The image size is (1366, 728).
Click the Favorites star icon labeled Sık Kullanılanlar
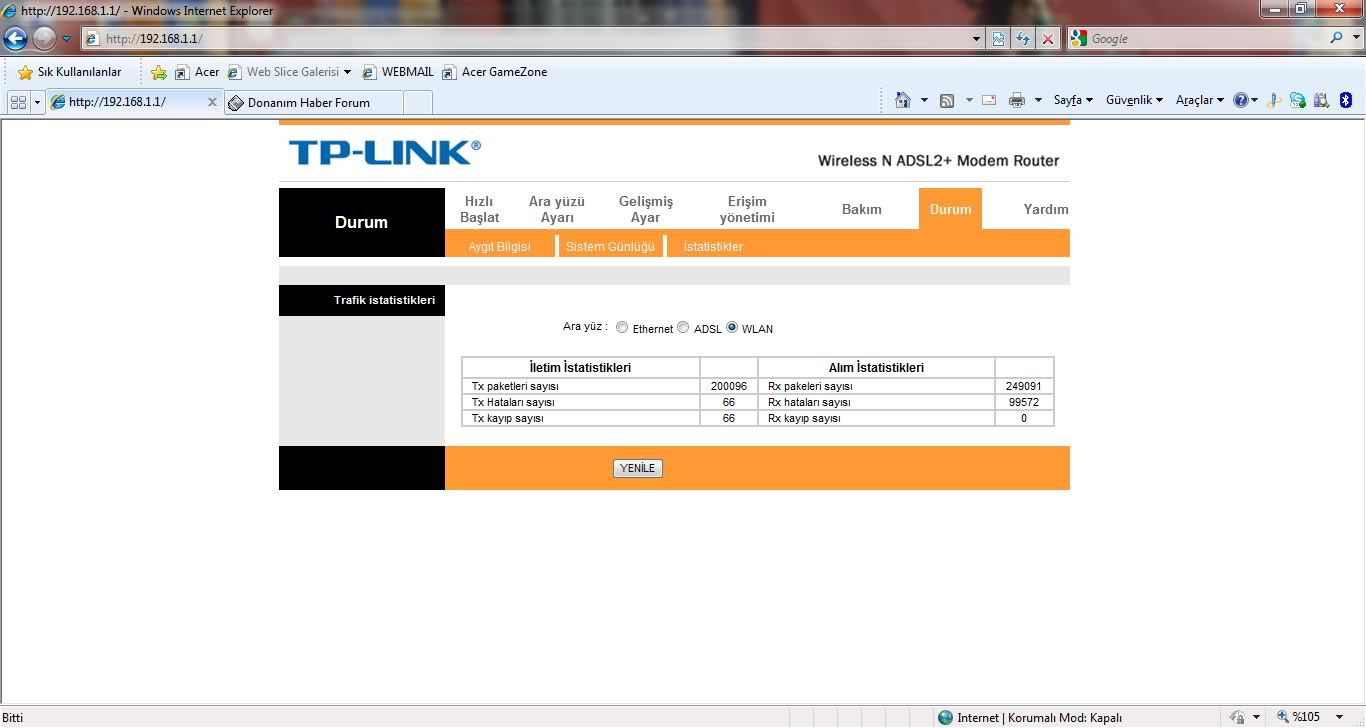(26, 72)
